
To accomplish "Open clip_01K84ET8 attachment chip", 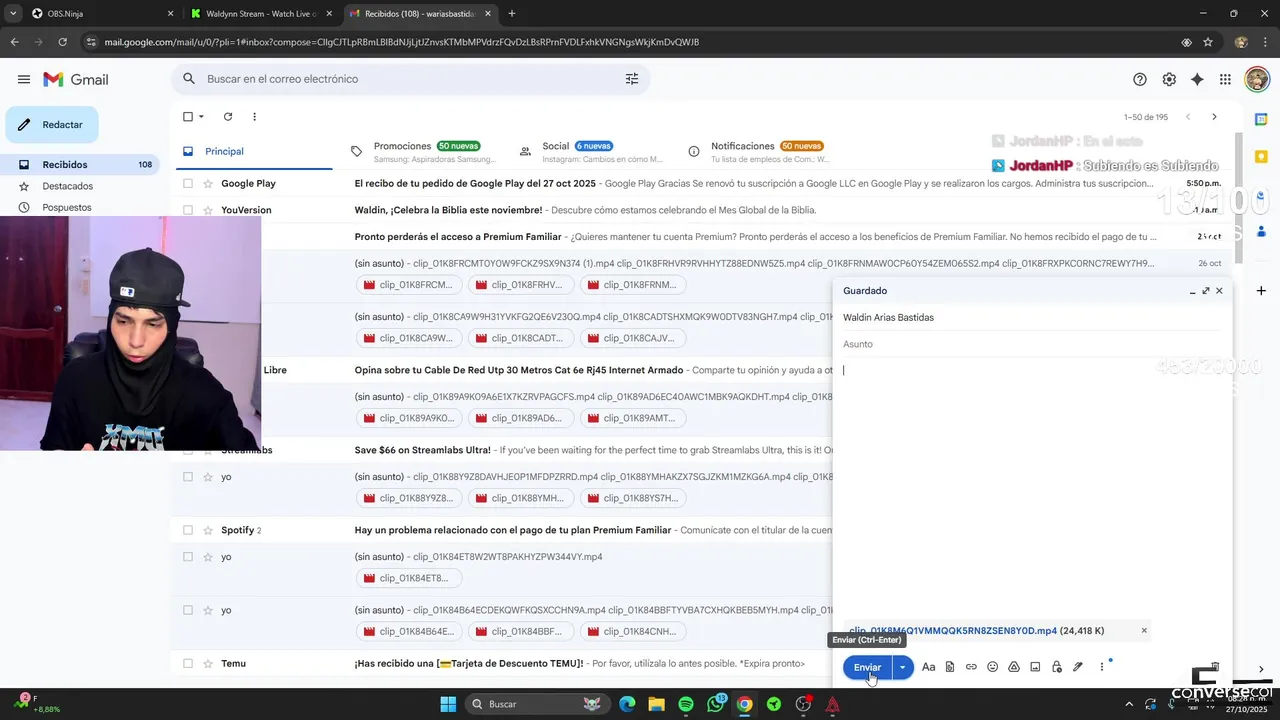I will [409, 578].
